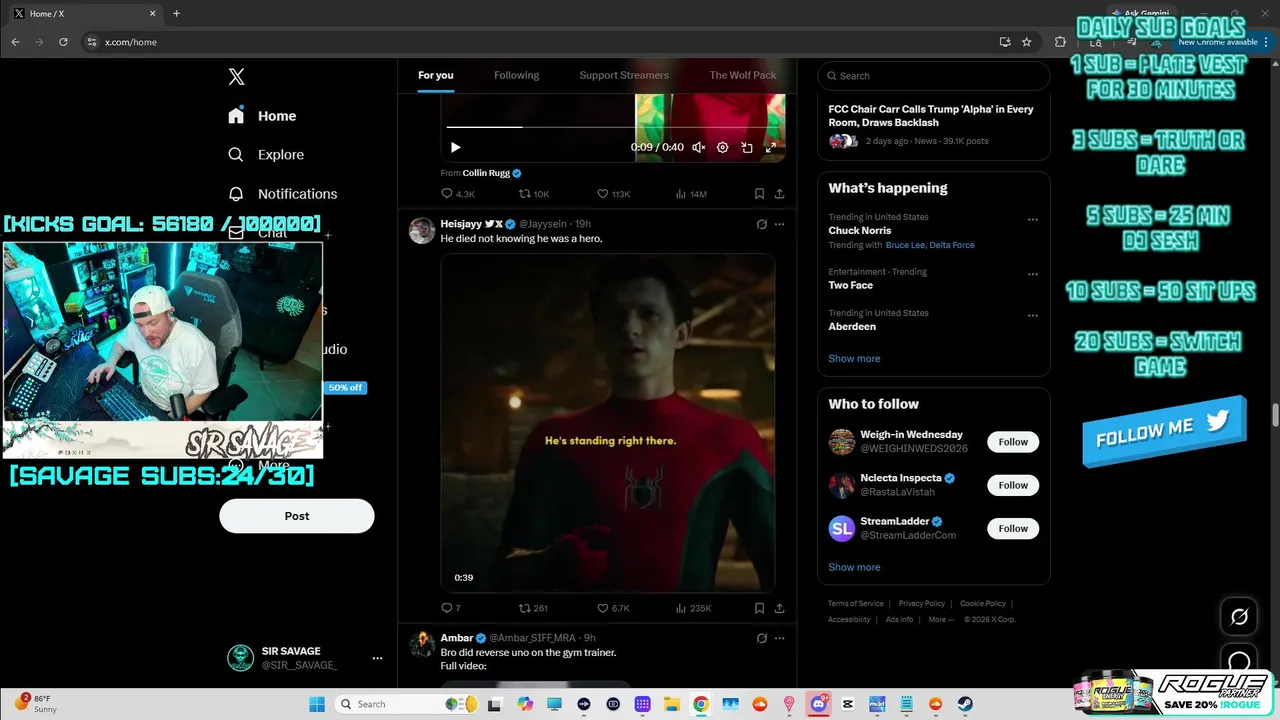Open the floating messages chat button

[x=1239, y=662]
